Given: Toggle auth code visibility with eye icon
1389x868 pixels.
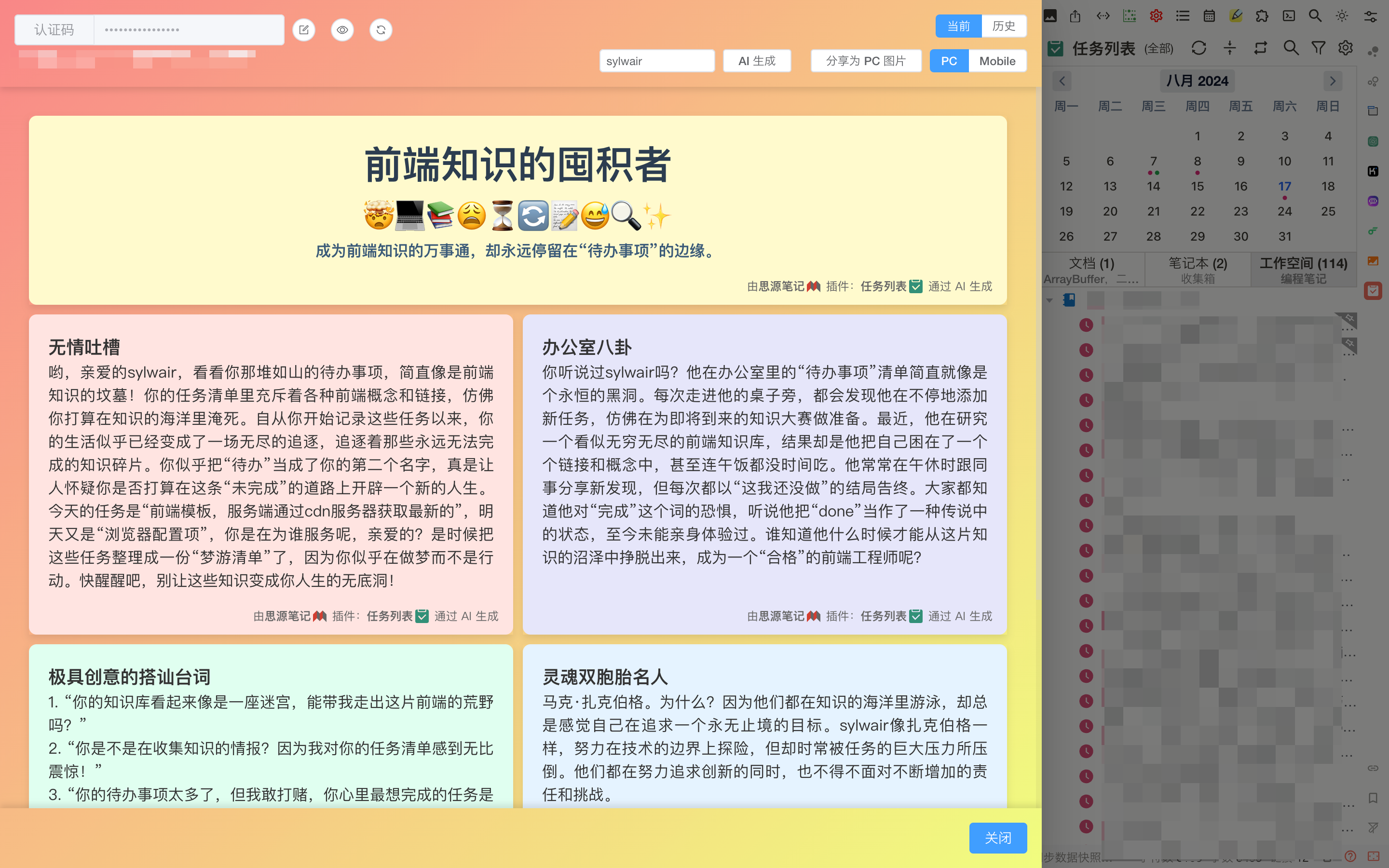Looking at the screenshot, I should [x=342, y=30].
